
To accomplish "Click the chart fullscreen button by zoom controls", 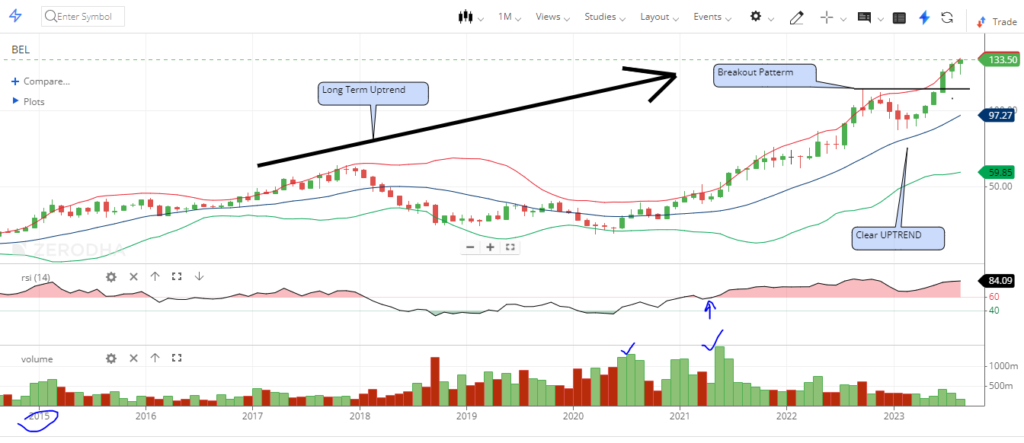I will (x=511, y=247).
